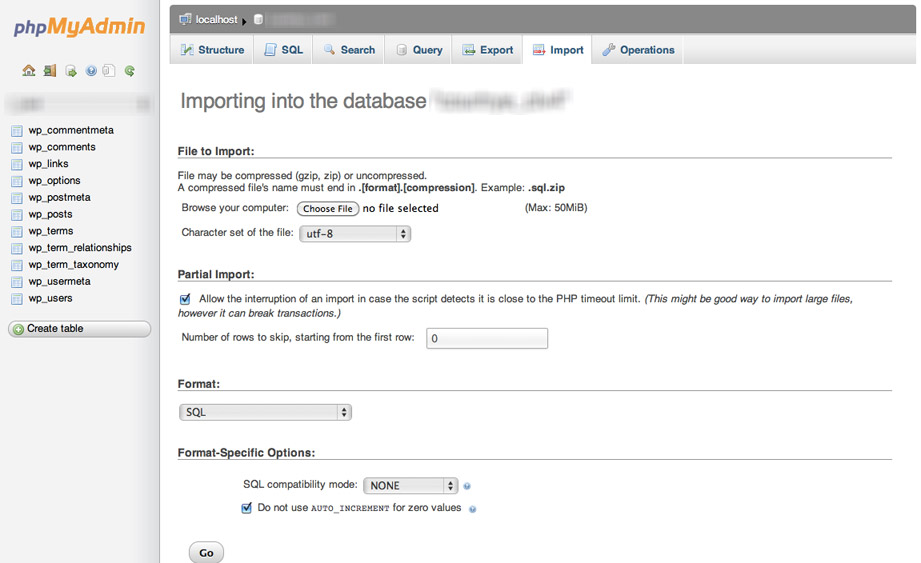The width and height of the screenshot is (921, 563).
Task: Open the wp_posts table link
Action: click(51, 214)
